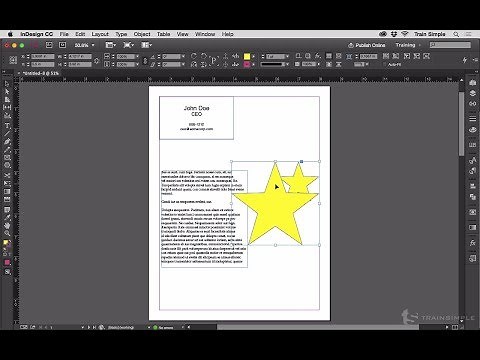The image size is (480, 360).
Task: Open the View Options dropdown
Action: (111, 45)
